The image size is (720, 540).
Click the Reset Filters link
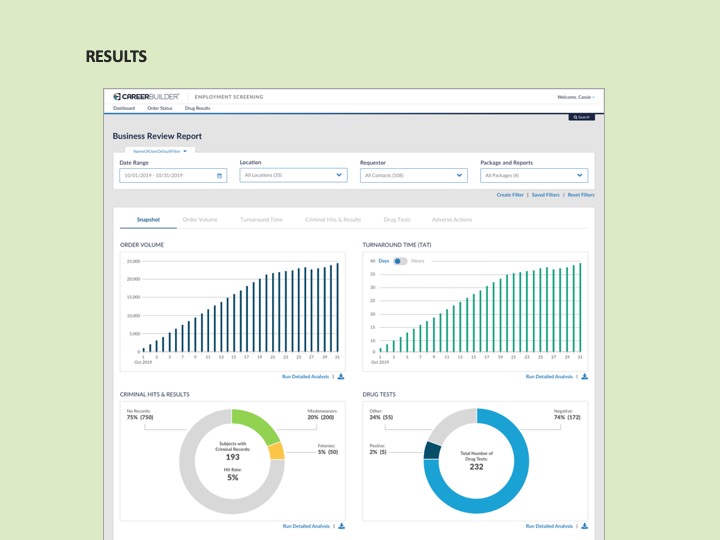point(581,195)
